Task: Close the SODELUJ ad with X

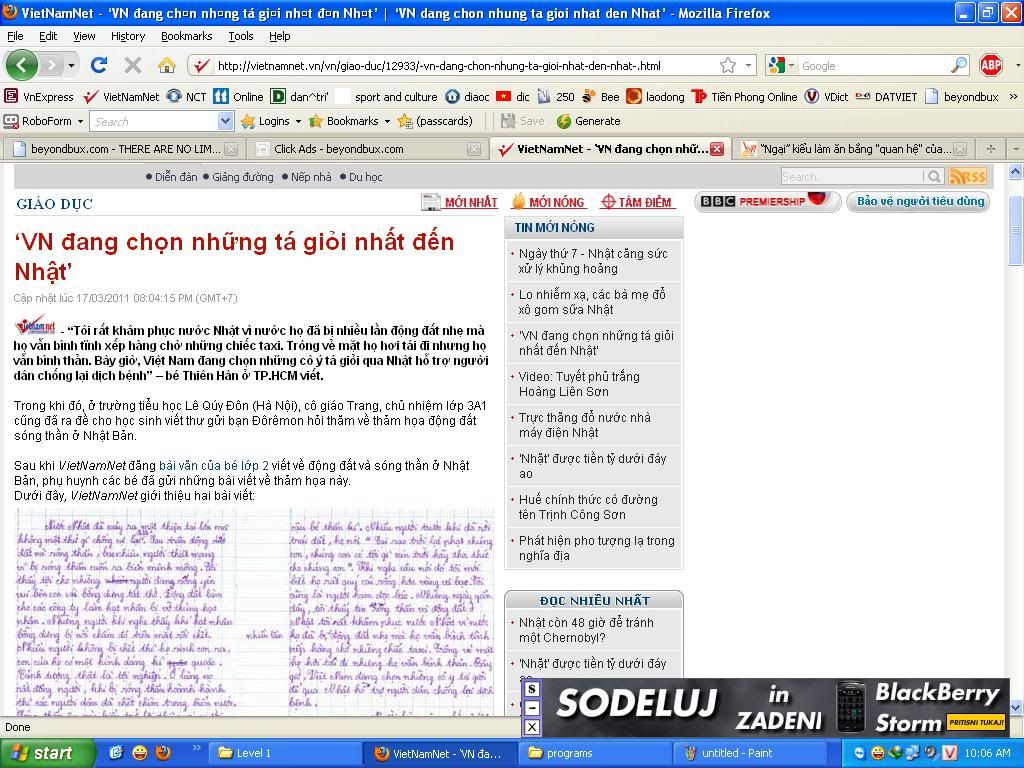Action: click(532, 726)
